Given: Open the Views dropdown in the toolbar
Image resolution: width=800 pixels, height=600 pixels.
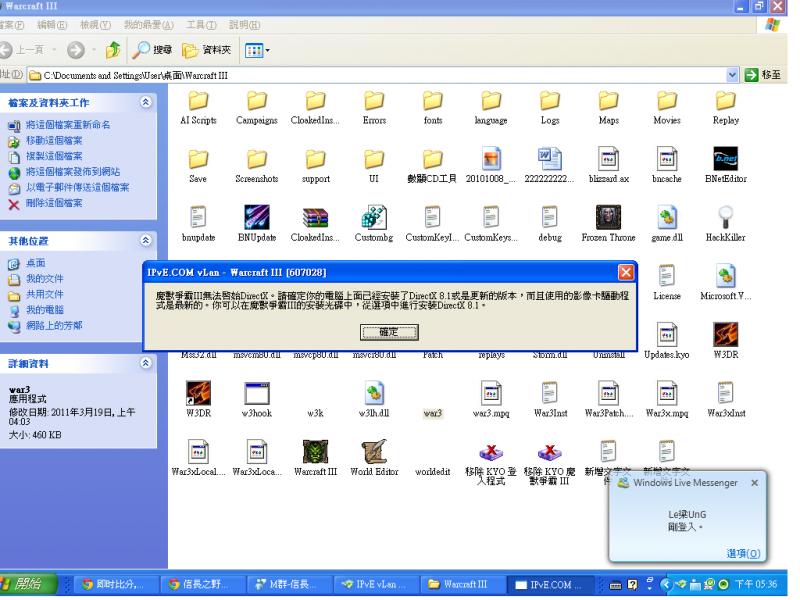Looking at the screenshot, I should pyautogui.click(x=259, y=48).
